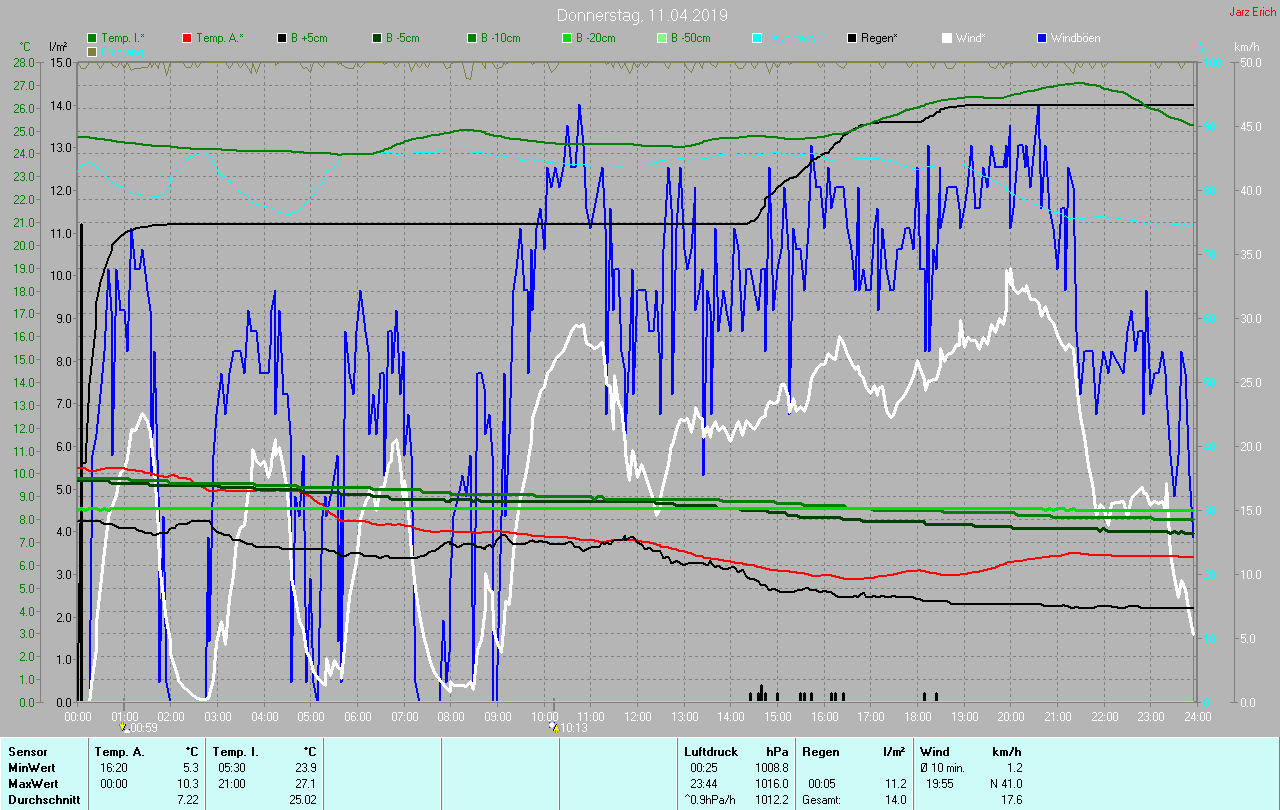The height and width of the screenshot is (810, 1280).
Task: Click the MaxWert row label
Action: click(32, 784)
